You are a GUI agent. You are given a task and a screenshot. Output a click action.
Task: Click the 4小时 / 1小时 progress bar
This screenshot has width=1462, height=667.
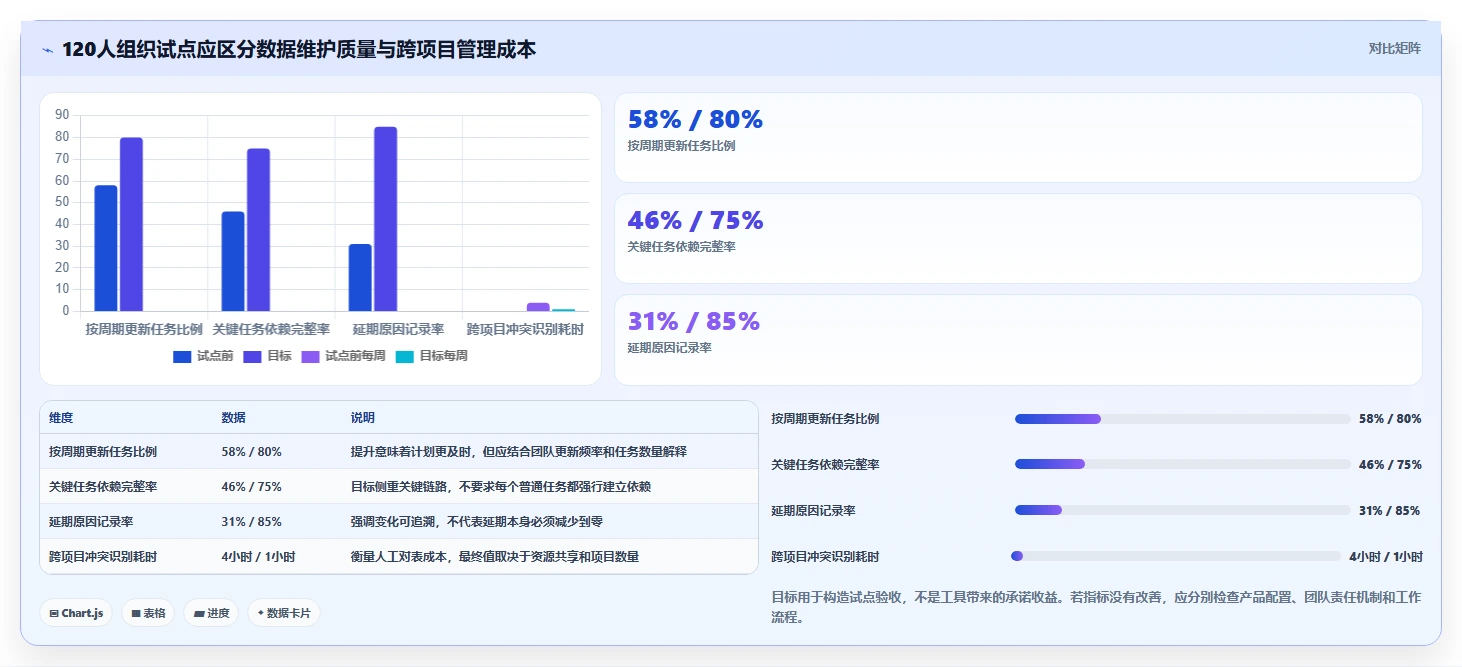point(1176,556)
